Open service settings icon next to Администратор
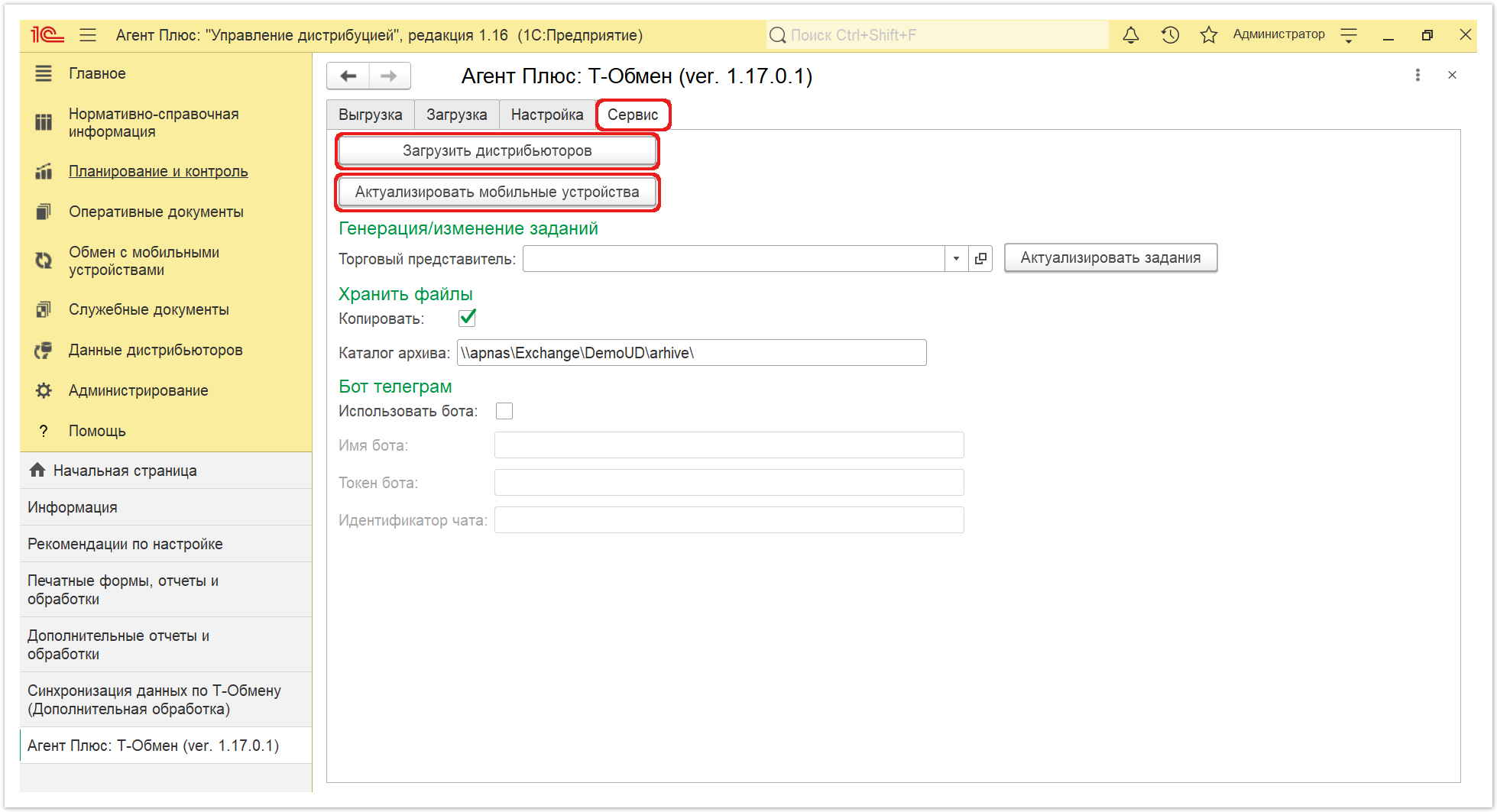Viewport: 1497px width, 812px height. coord(1349,35)
